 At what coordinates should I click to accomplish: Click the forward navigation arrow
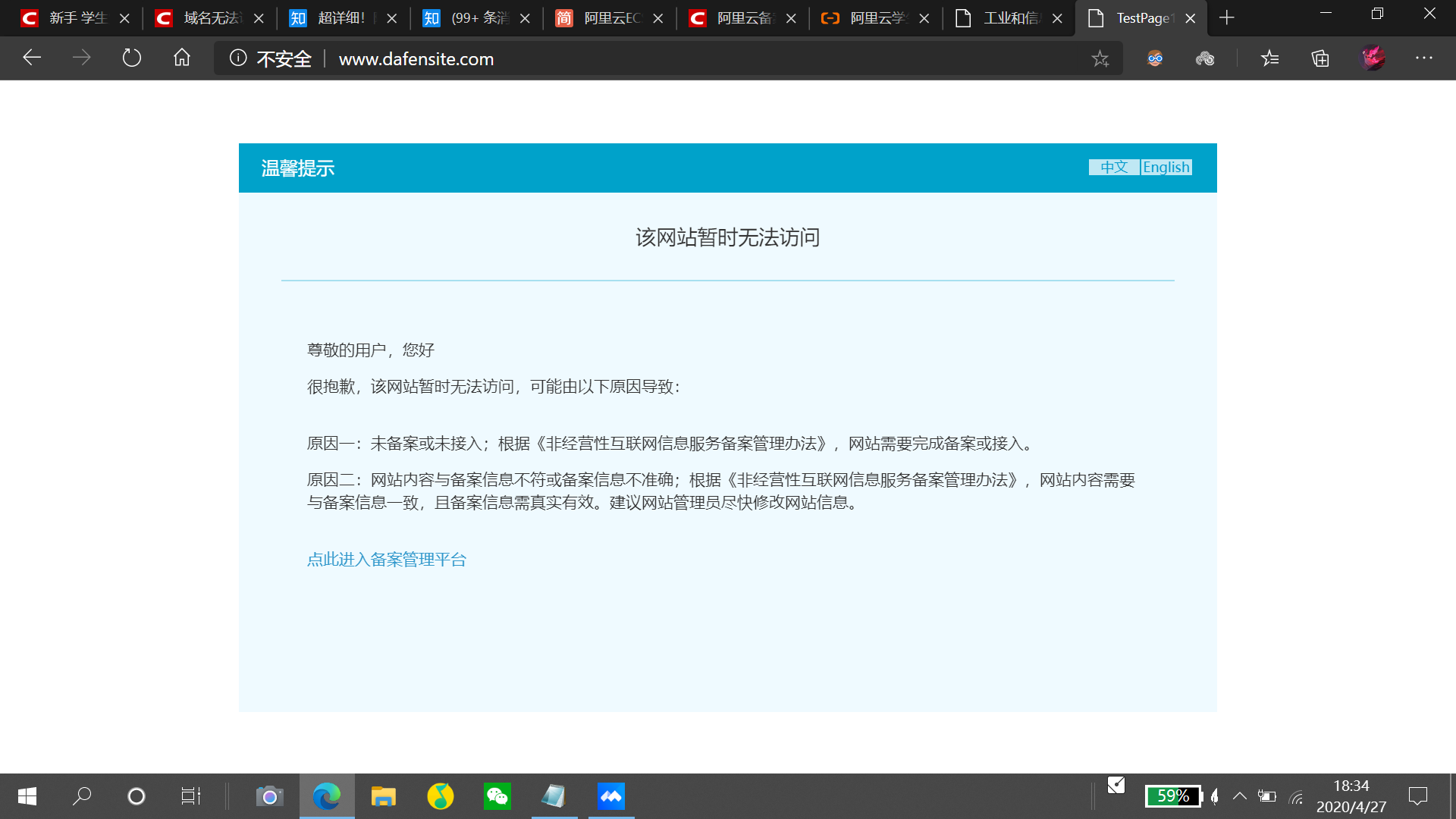point(81,58)
